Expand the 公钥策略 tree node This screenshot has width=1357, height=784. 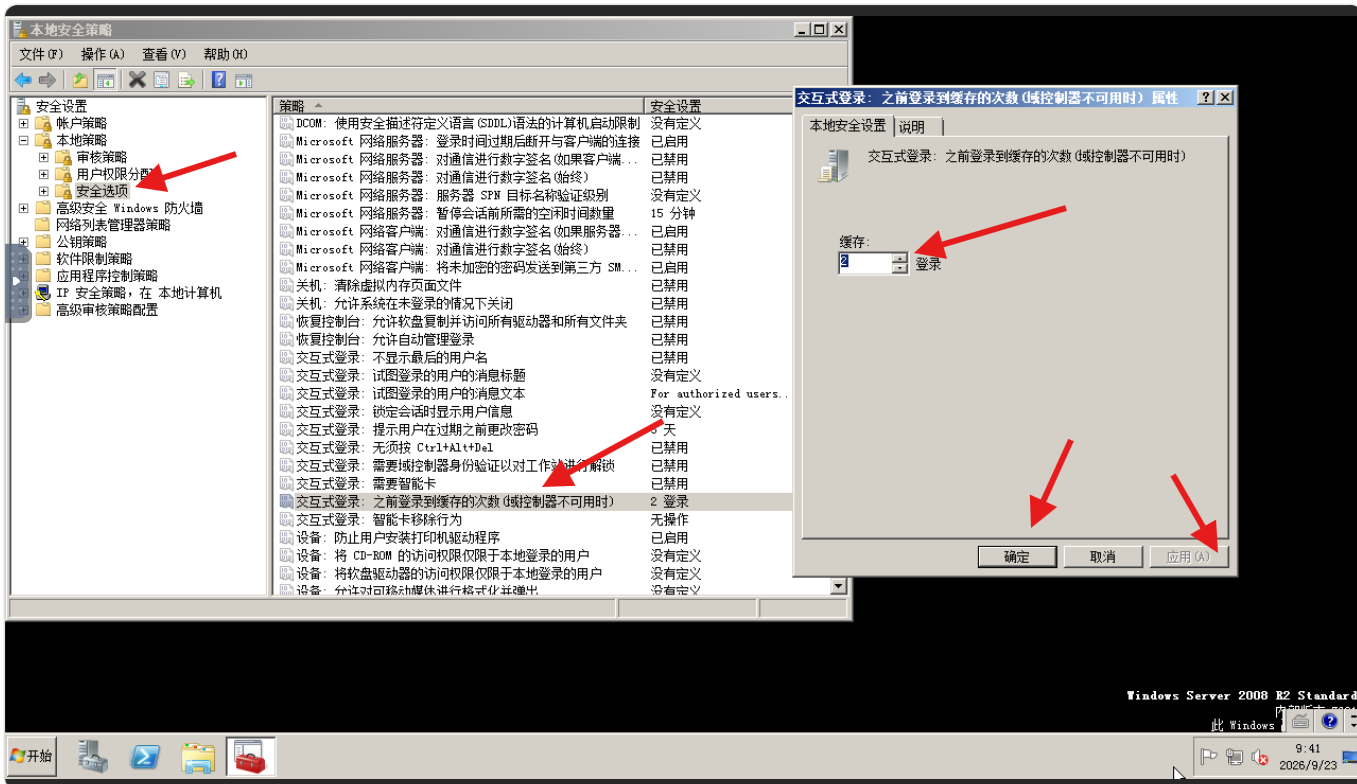coord(24,242)
